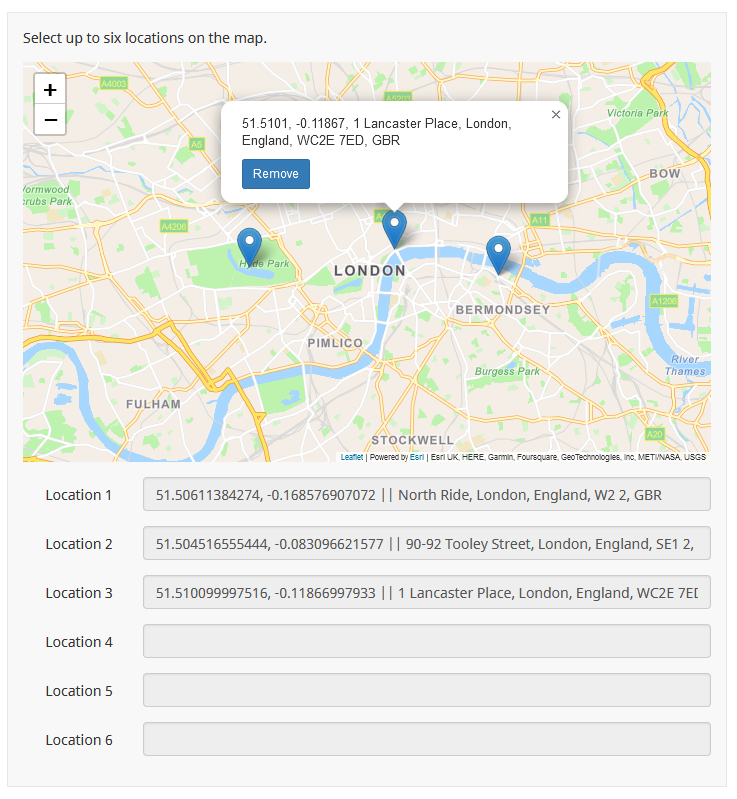
Task: Click the Remove button in popup
Action: tap(275, 174)
